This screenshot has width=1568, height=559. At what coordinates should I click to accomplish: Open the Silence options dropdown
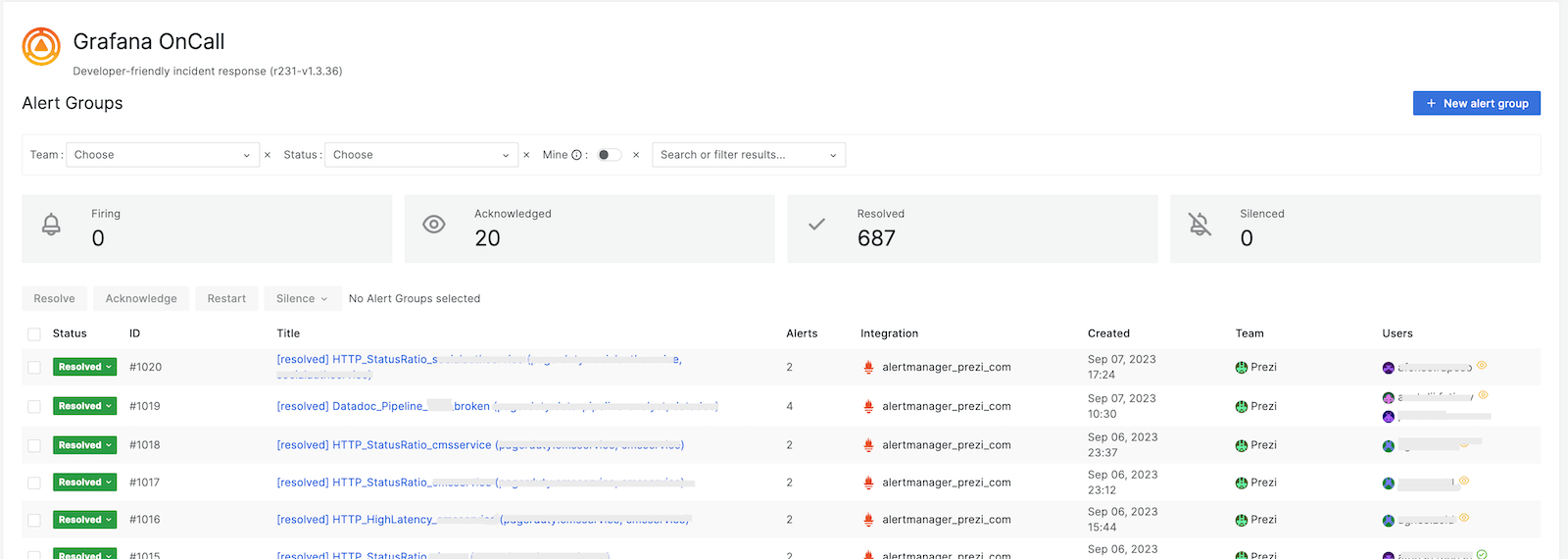[x=302, y=299]
